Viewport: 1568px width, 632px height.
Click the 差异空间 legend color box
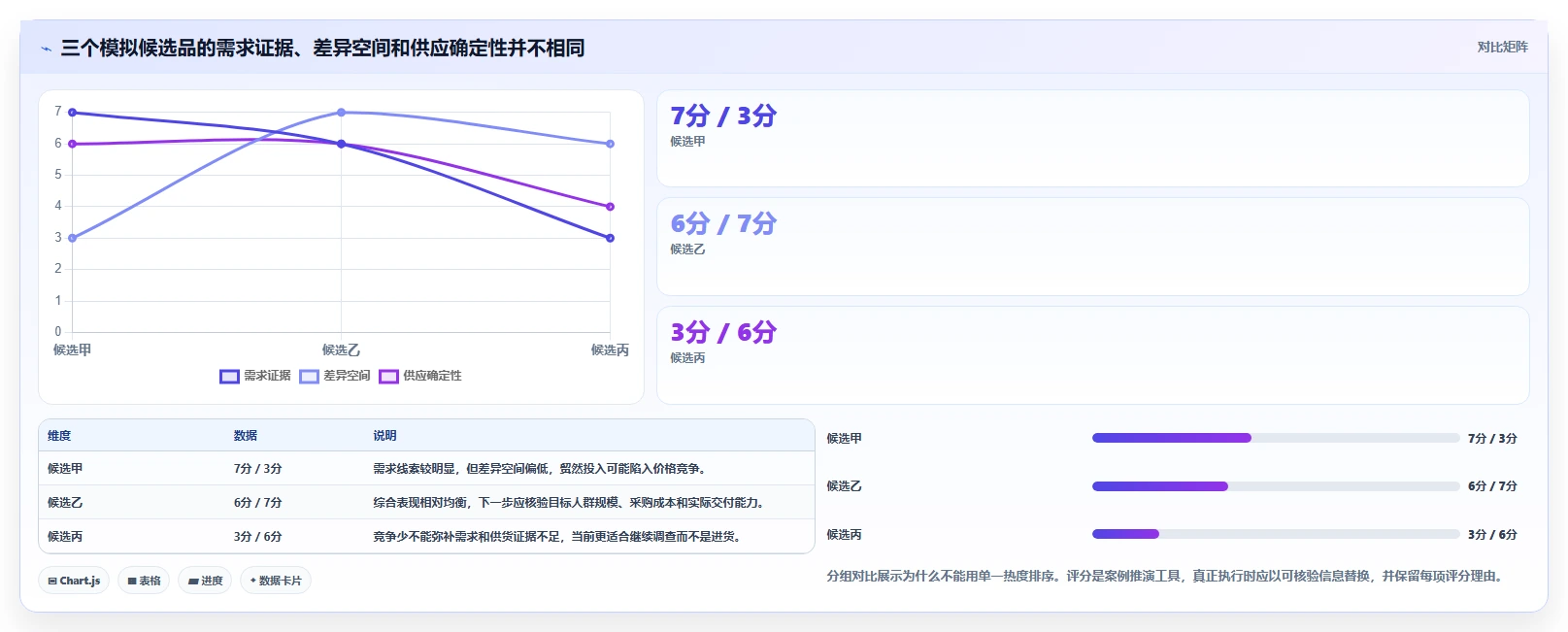[x=309, y=377]
